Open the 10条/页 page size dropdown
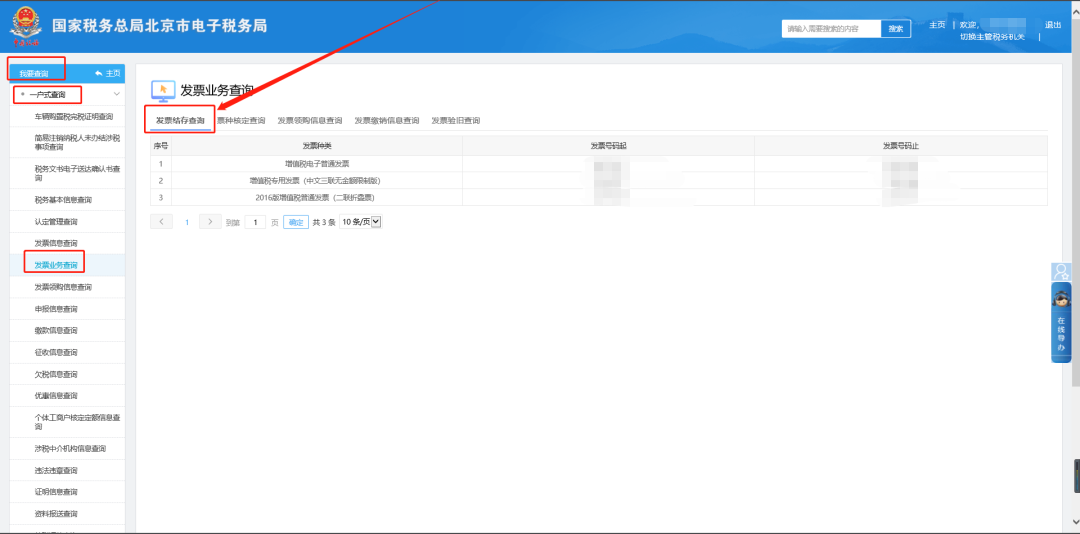This screenshot has width=1080, height=534. (x=361, y=222)
